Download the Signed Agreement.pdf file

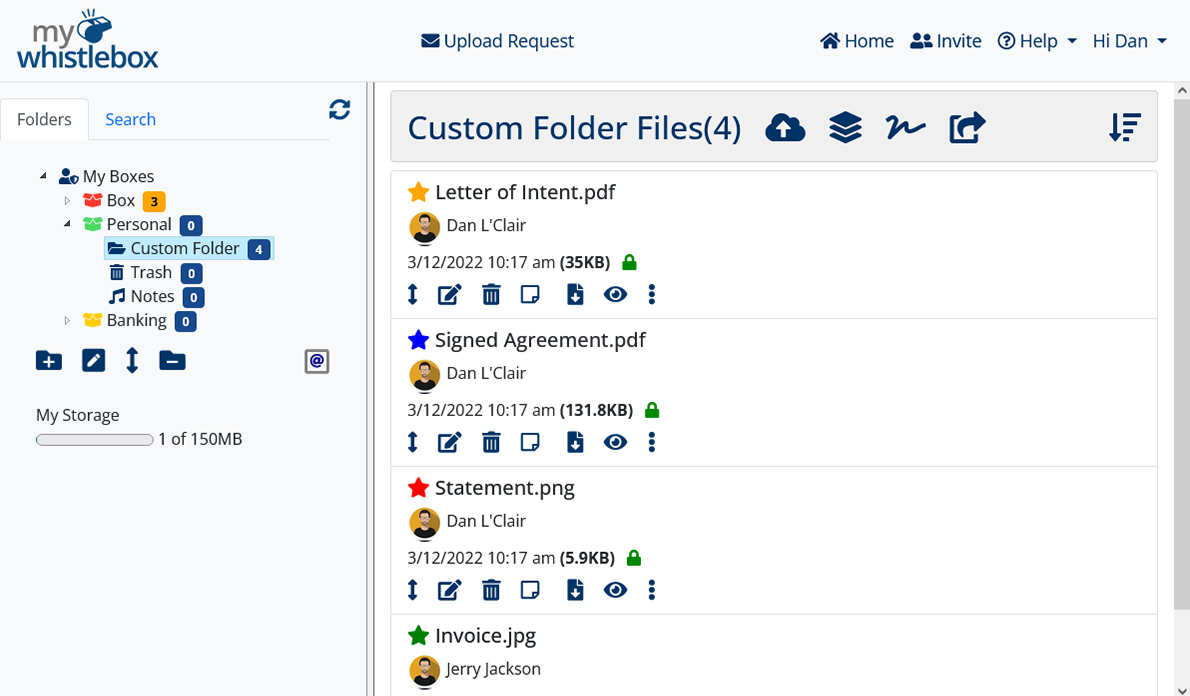pyautogui.click(x=575, y=442)
